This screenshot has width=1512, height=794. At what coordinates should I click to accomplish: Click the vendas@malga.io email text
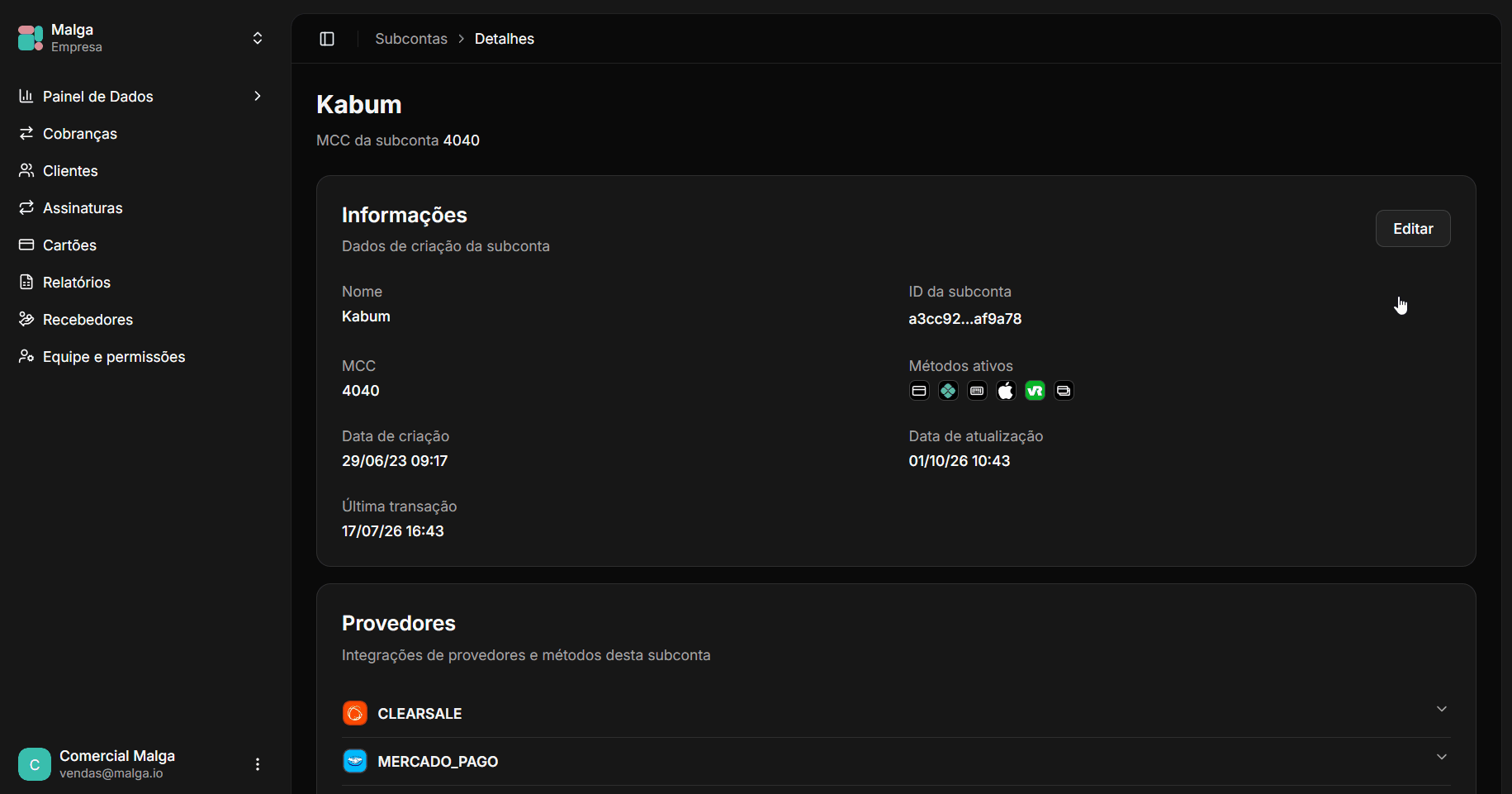(111, 773)
